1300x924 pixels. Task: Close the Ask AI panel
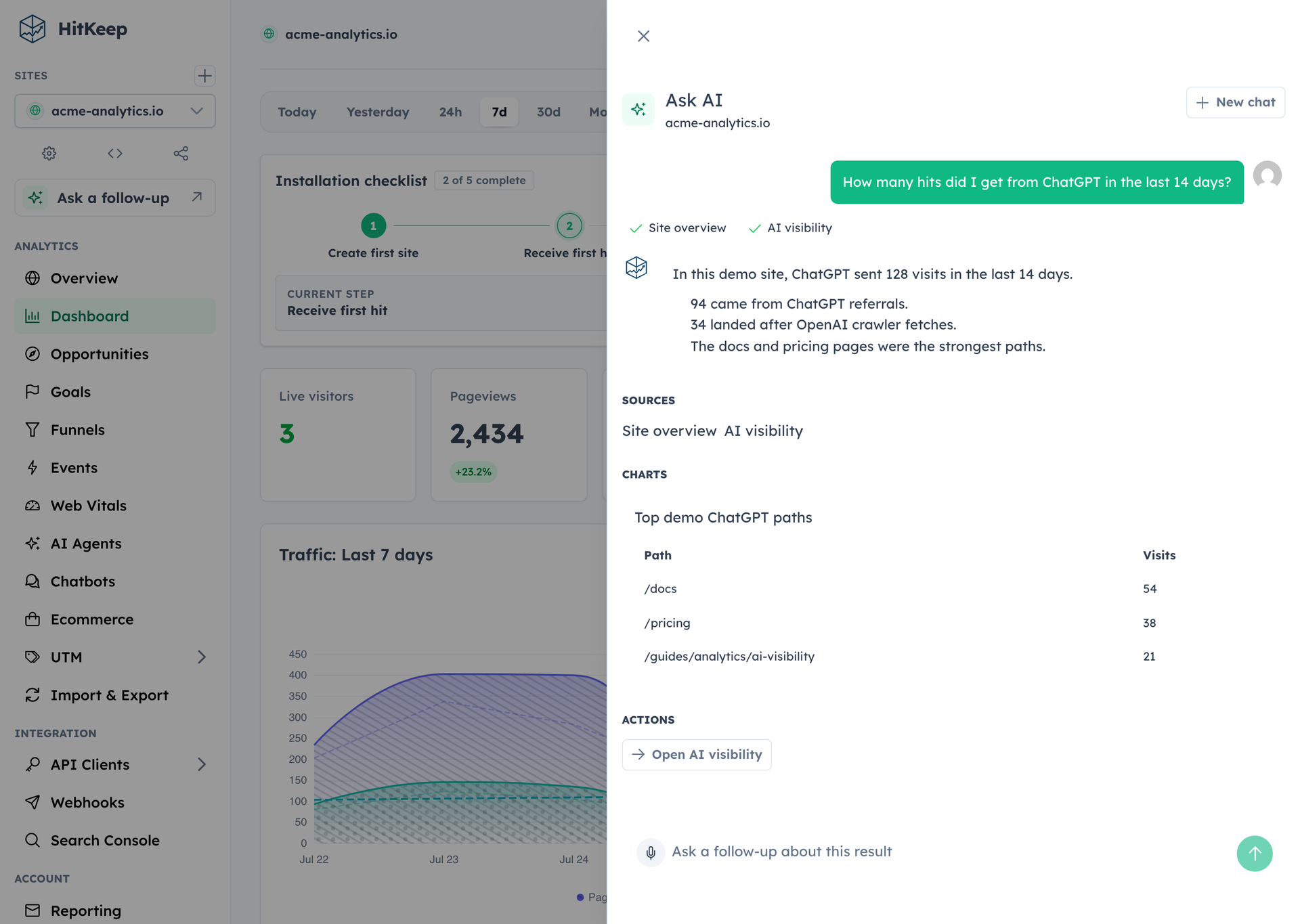(644, 37)
